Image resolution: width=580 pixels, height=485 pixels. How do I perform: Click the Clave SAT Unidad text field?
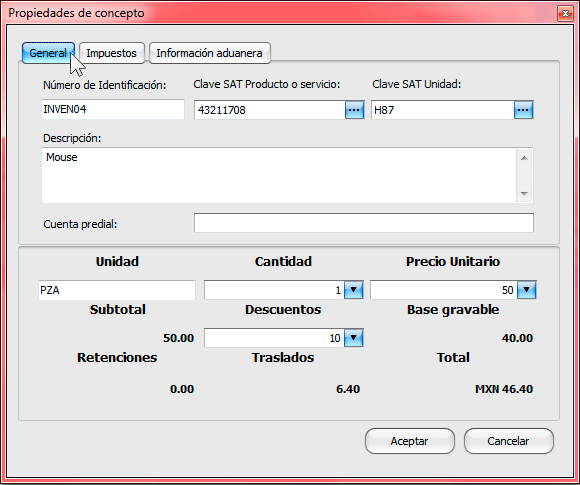pos(442,110)
